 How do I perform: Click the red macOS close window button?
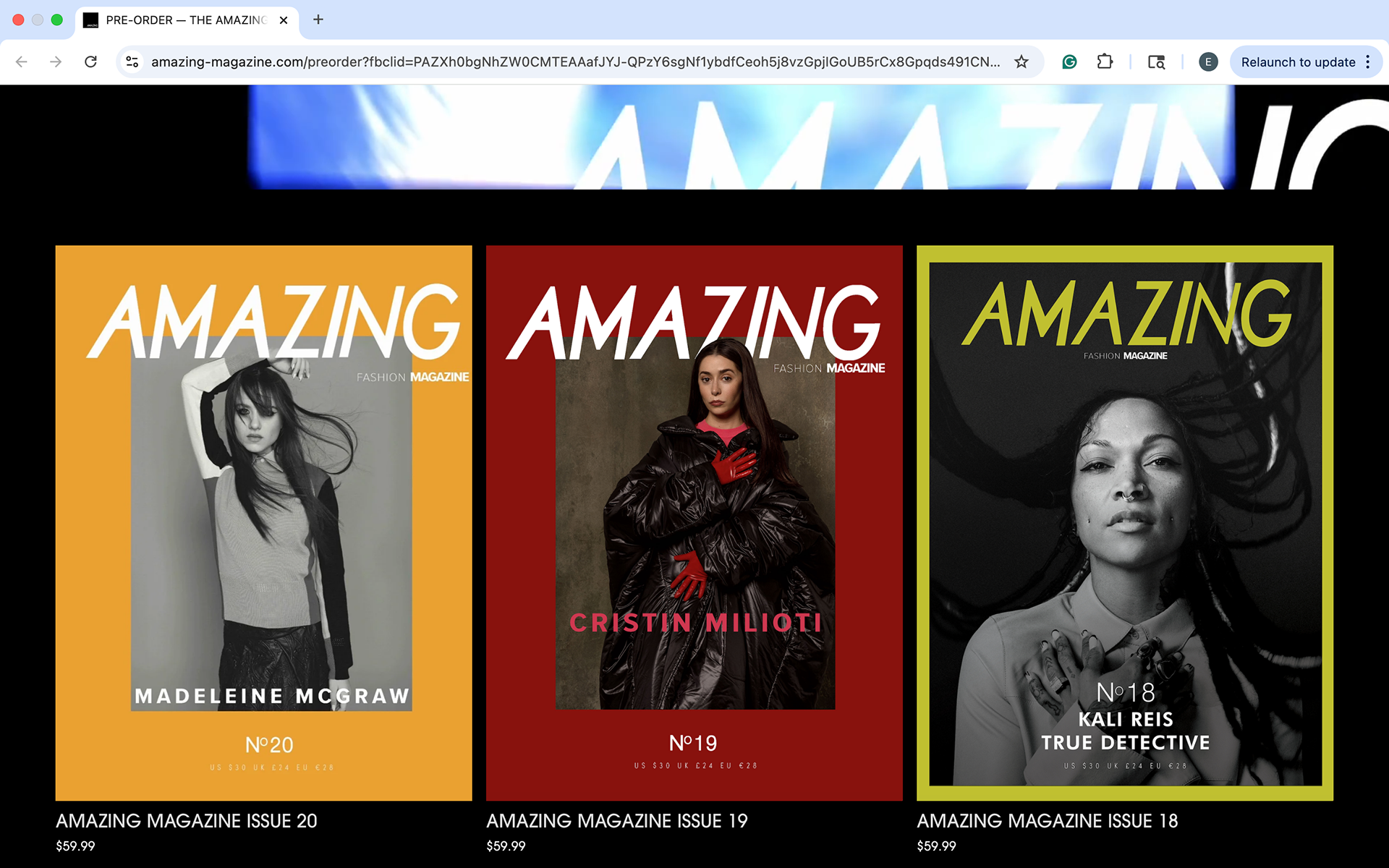point(18,20)
